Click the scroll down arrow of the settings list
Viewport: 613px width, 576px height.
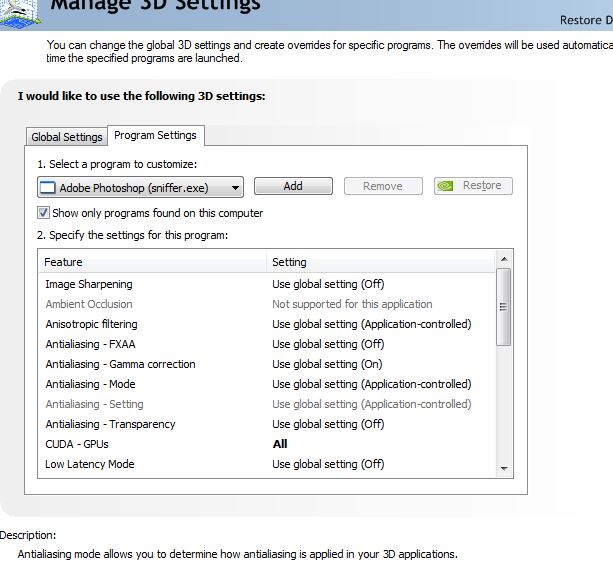coord(504,468)
